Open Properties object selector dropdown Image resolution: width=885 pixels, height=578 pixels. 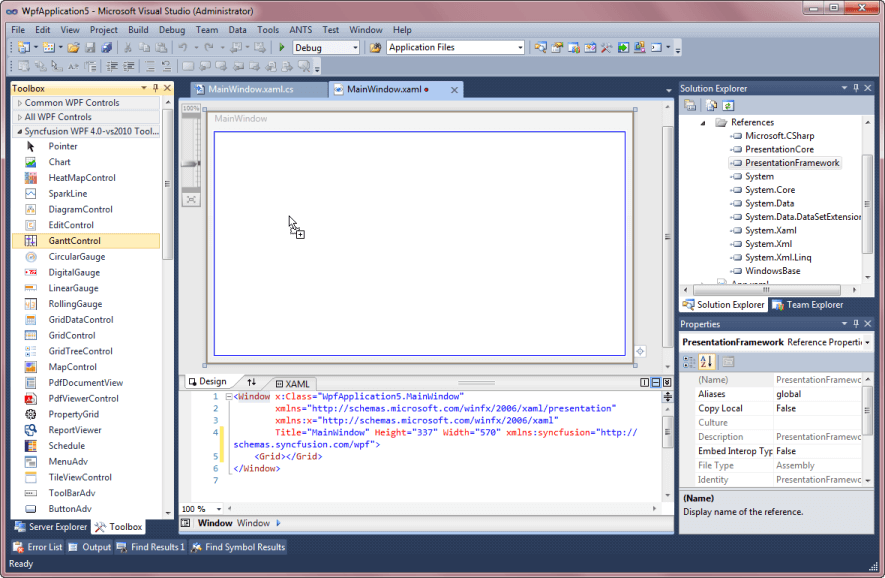point(867,343)
